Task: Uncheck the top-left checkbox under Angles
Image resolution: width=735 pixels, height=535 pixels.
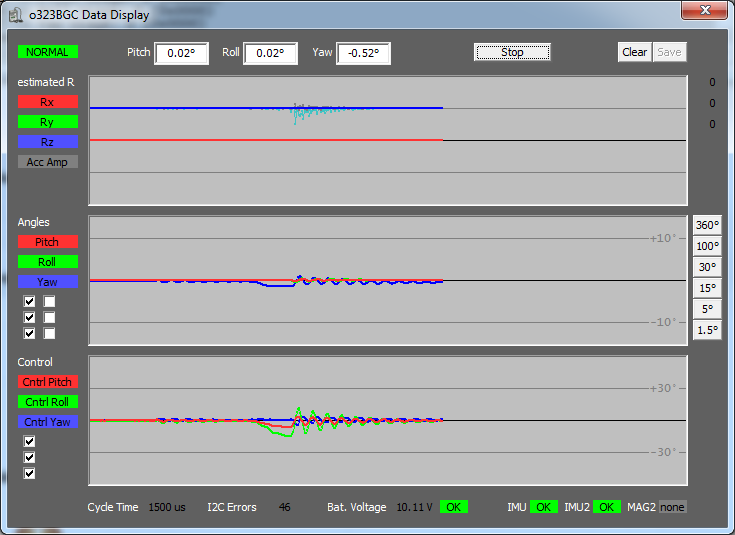Action: [29, 301]
